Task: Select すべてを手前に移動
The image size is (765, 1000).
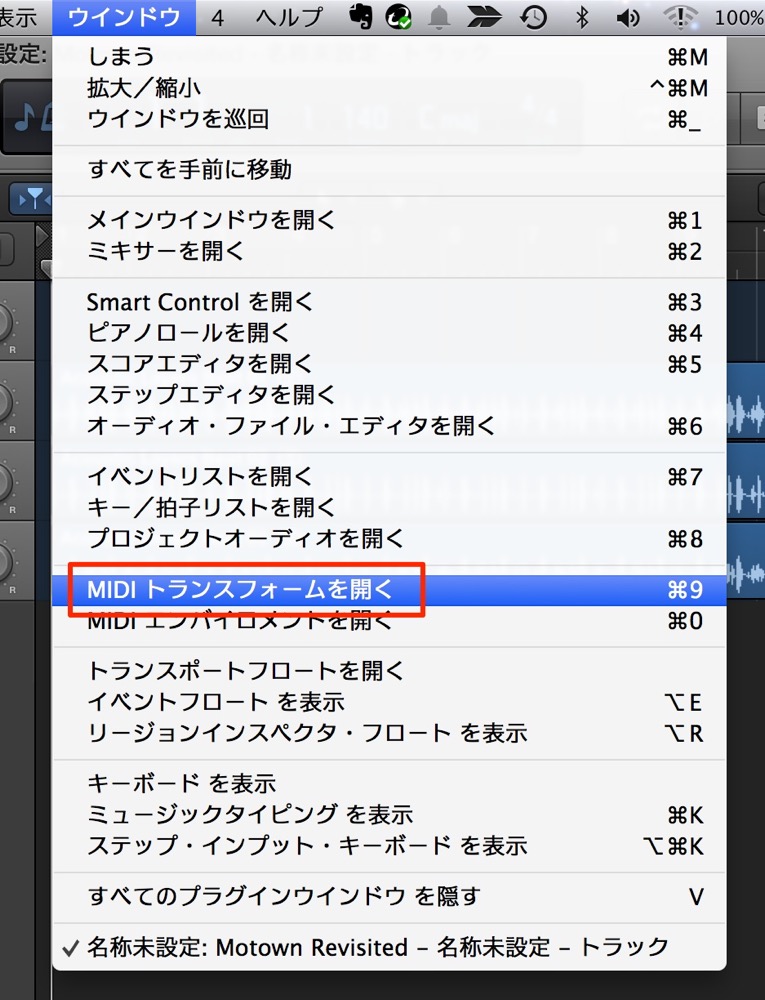Action: pyautogui.click(x=389, y=170)
